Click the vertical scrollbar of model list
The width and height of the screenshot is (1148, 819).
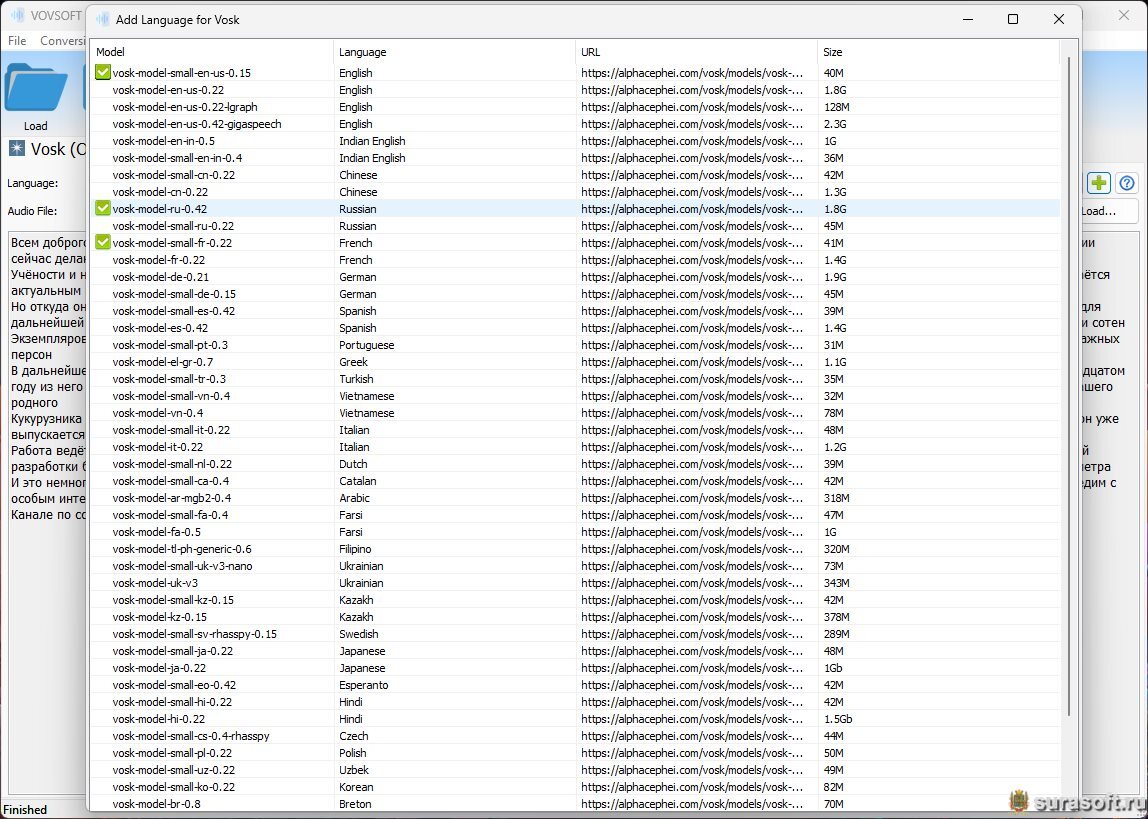[x=1068, y=388]
